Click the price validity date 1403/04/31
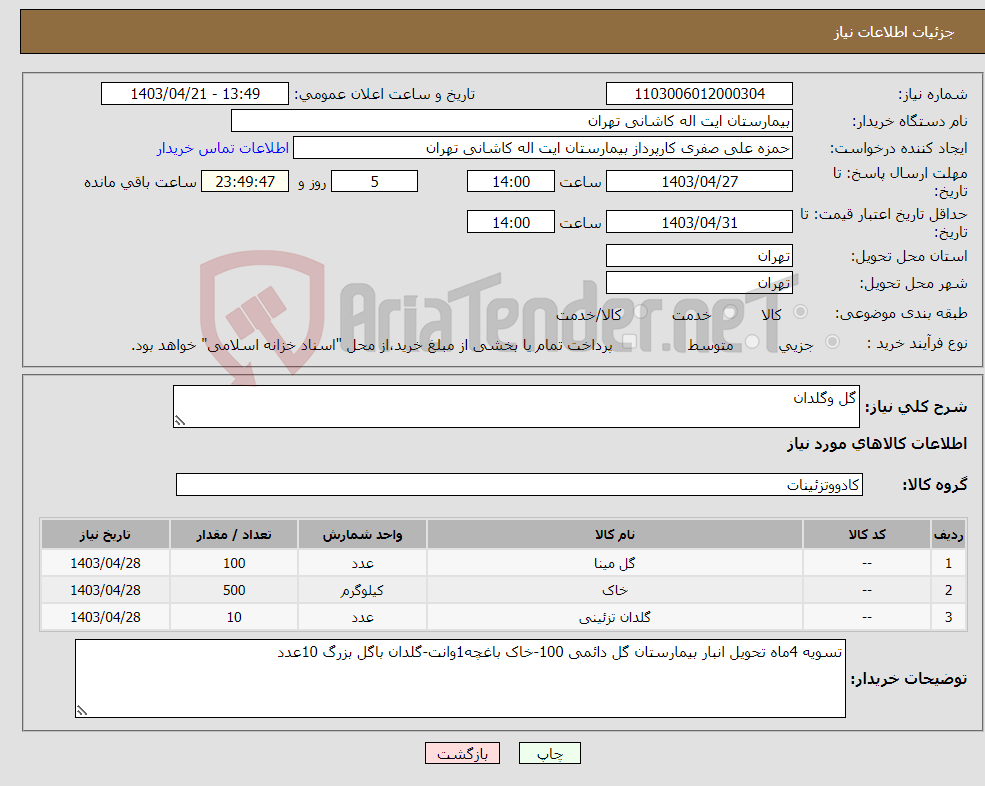The height and width of the screenshot is (786, 985). coord(699,222)
